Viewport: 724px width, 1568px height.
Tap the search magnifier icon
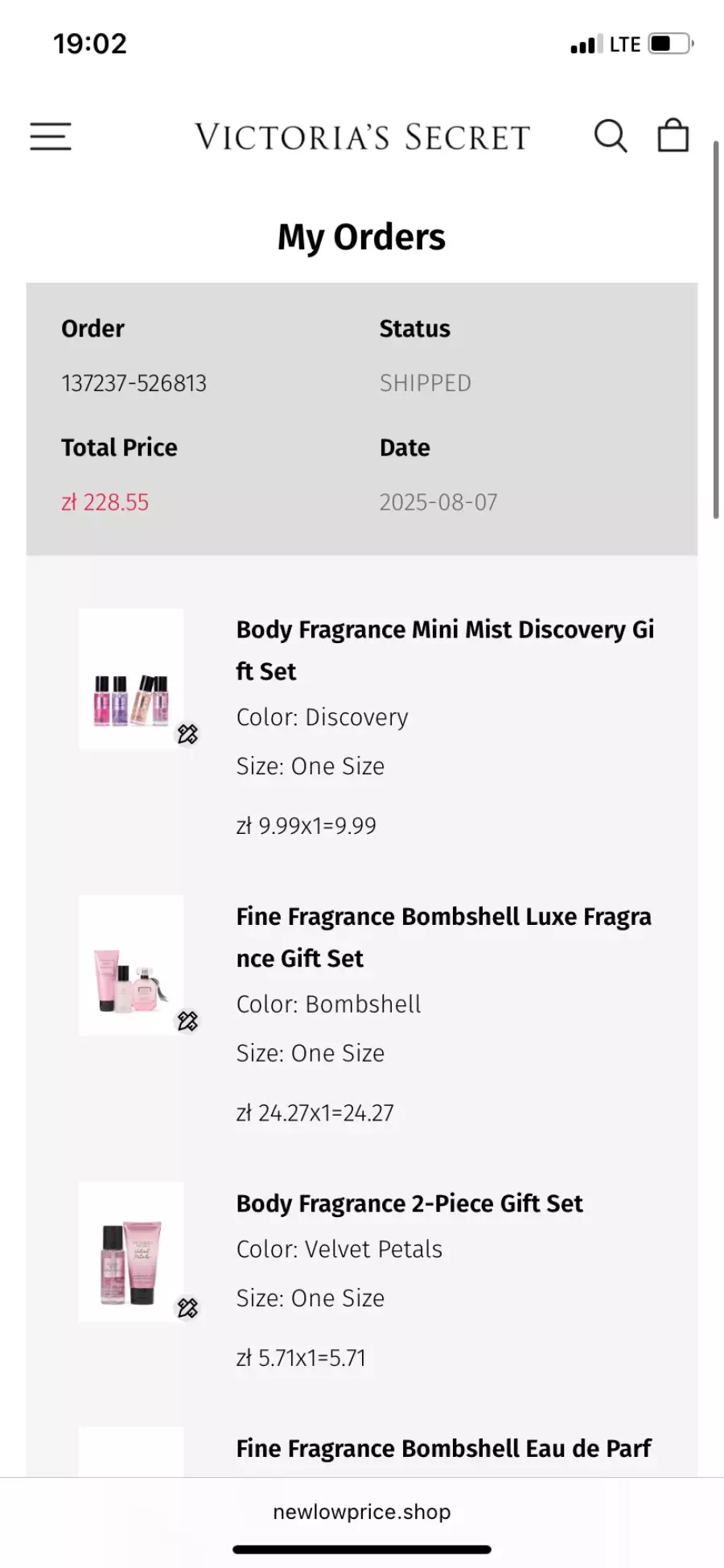pos(611,136)
